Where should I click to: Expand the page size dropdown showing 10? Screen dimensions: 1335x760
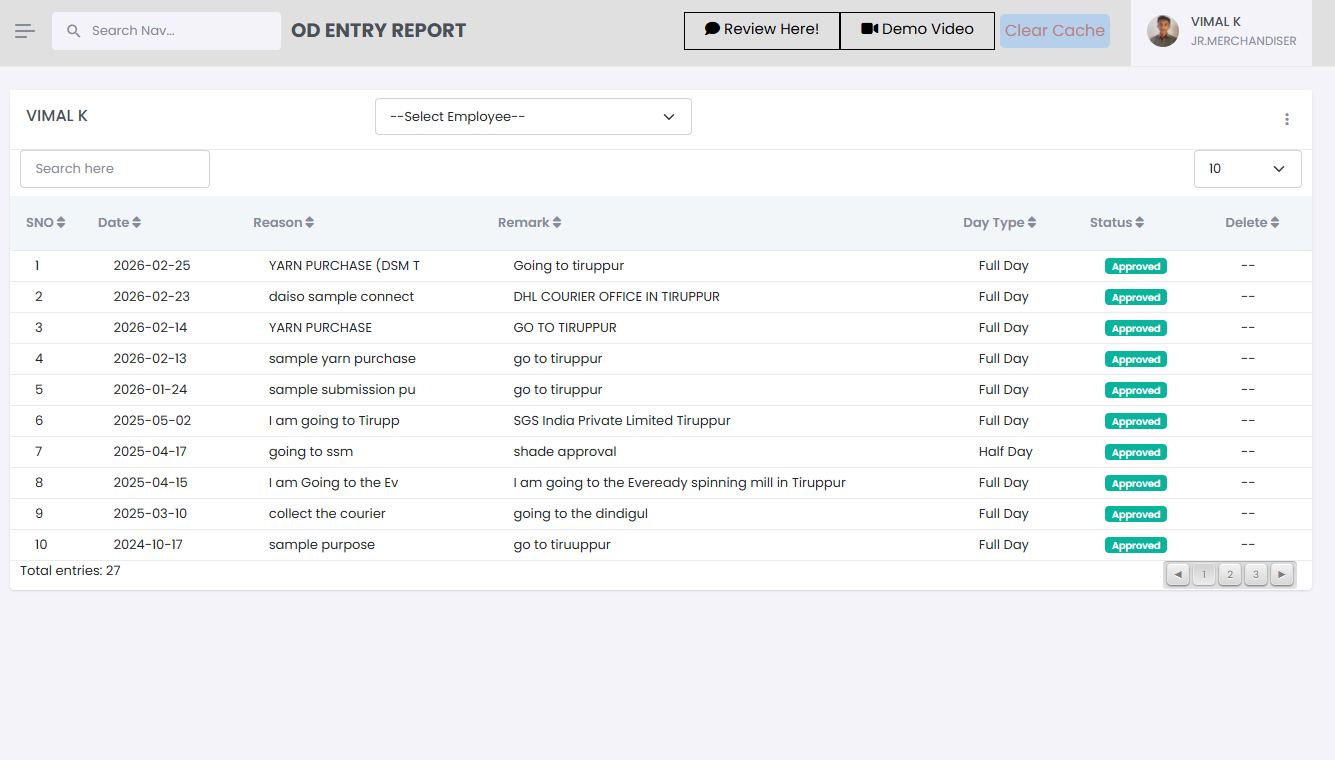pos(1247,169)
